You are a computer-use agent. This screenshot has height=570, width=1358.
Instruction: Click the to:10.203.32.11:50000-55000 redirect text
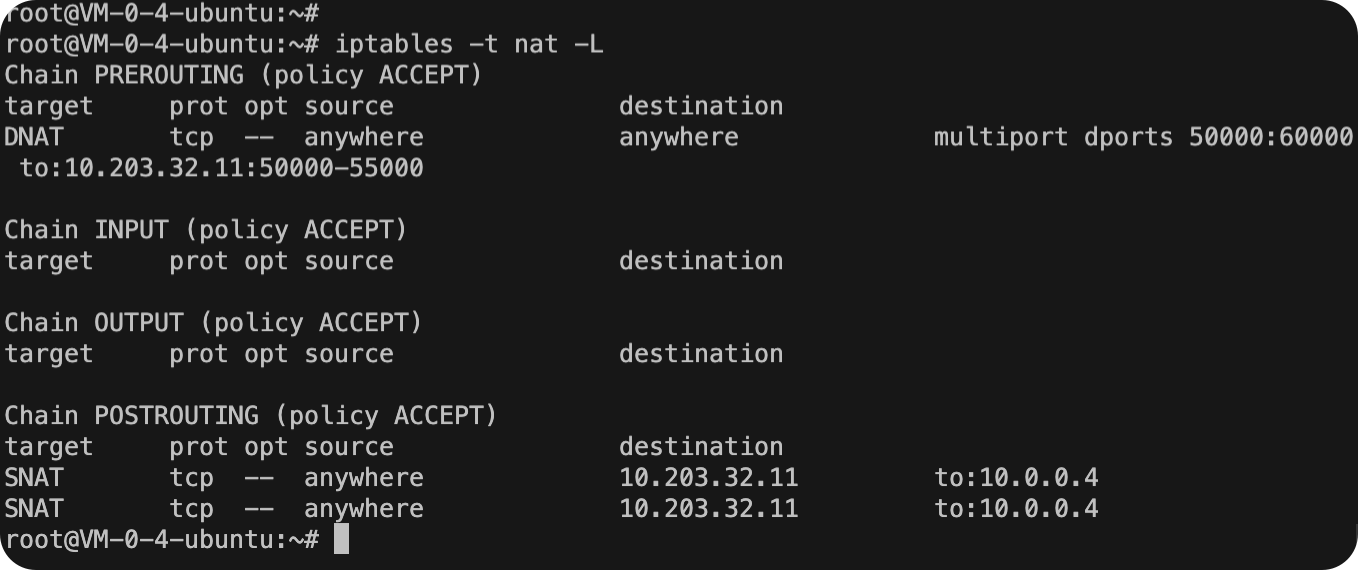221,167
